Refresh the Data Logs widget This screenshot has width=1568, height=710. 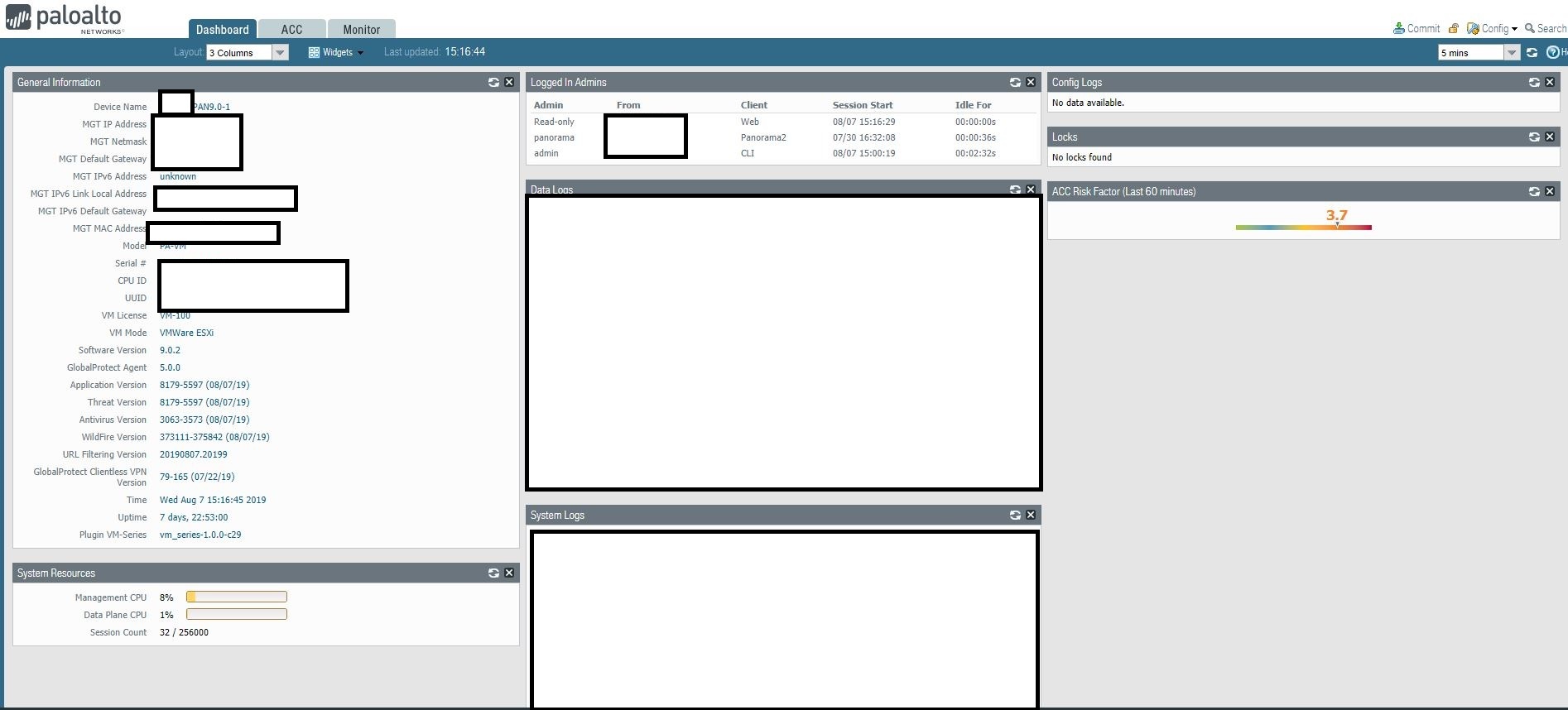pyautogui.click(x=1015, y=189)
